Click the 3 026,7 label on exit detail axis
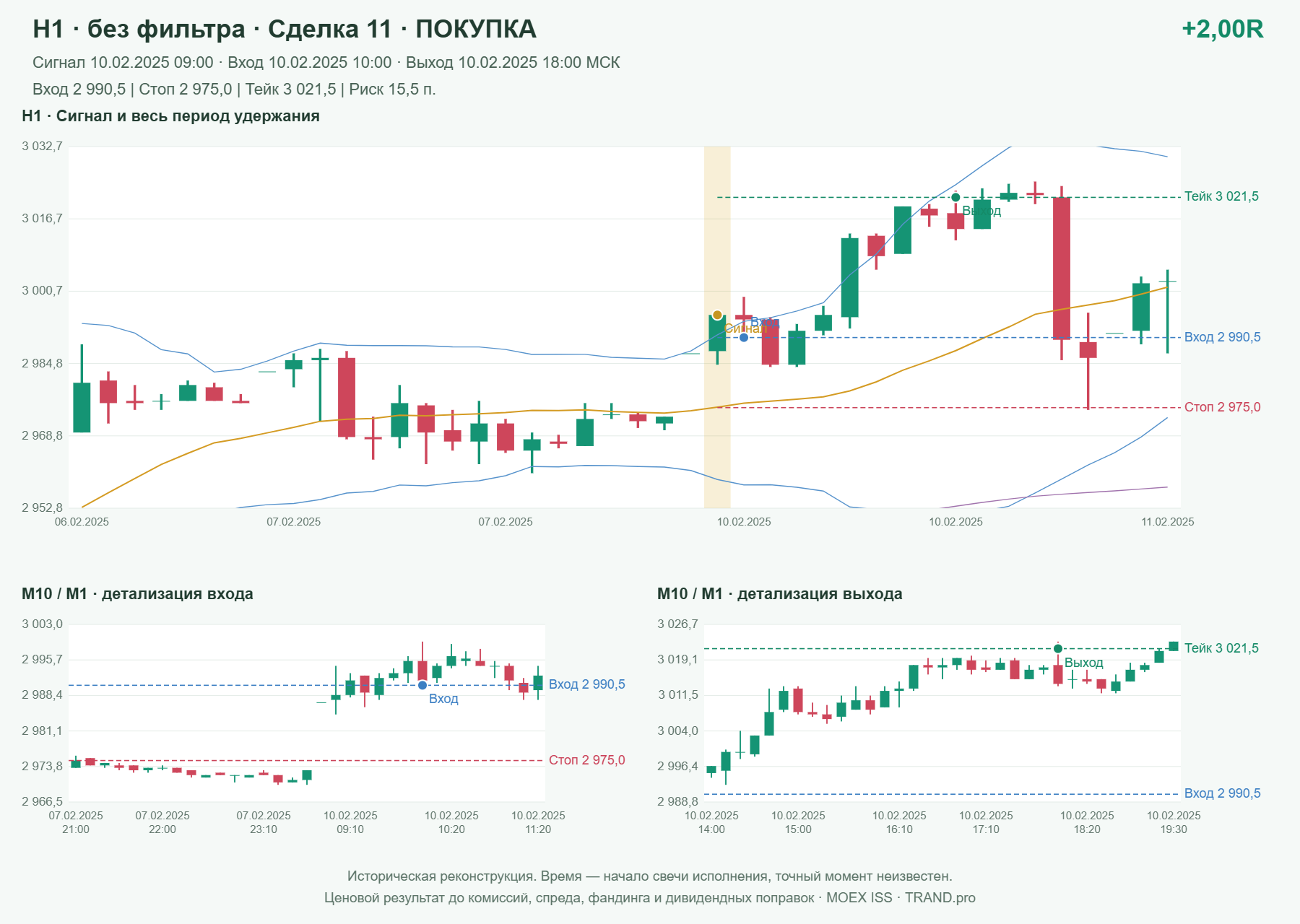This screenshot has width=1300, height=924. 677,624
